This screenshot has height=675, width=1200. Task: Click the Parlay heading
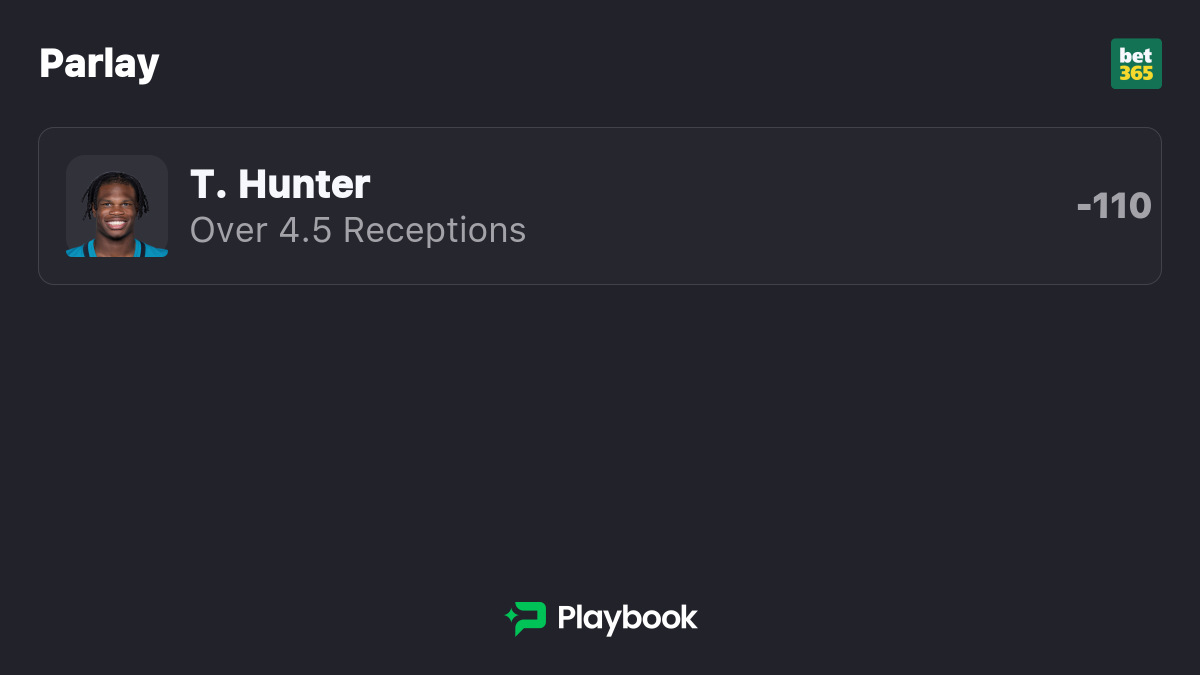(x=99, y=64)
